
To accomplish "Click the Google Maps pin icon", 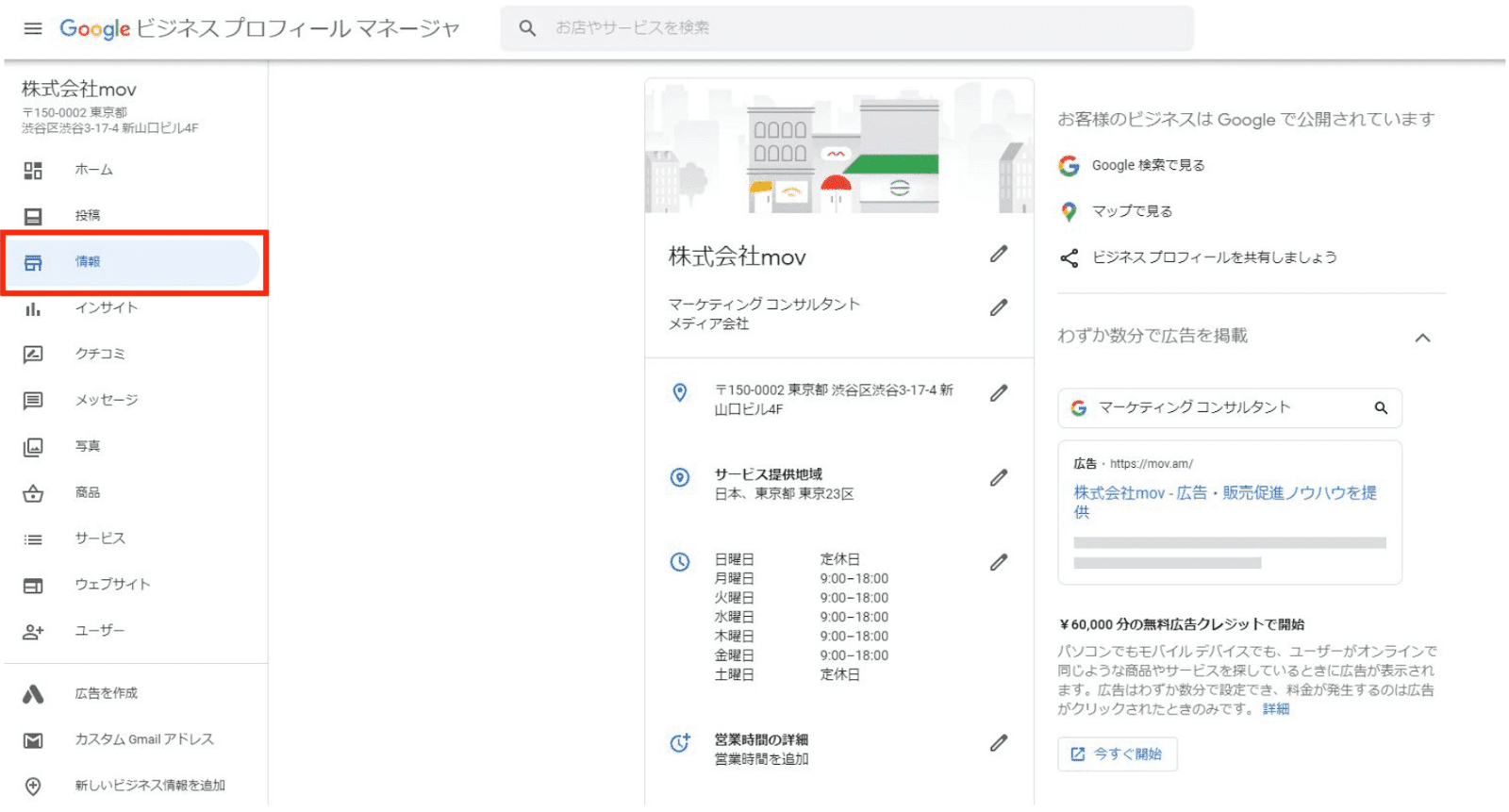I will (1069, 212).
